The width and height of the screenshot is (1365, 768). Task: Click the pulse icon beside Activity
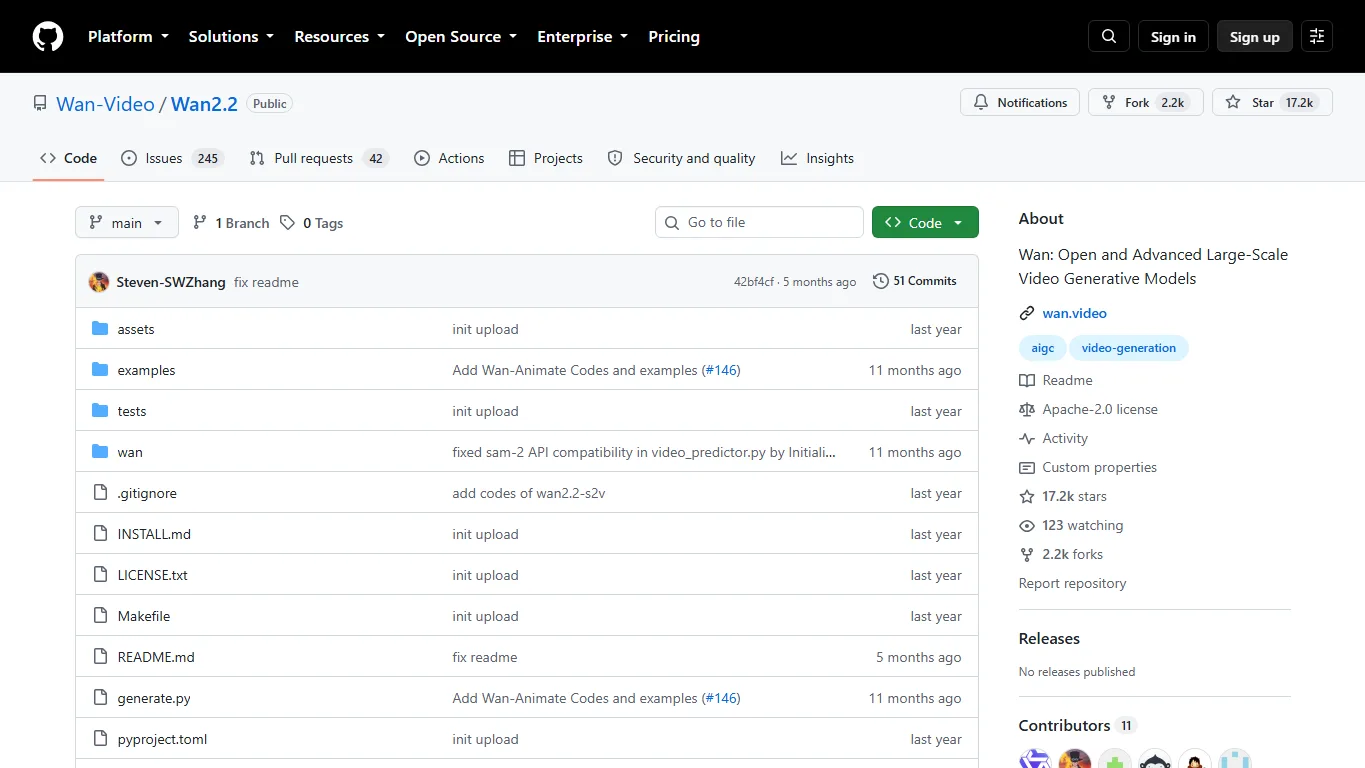(1027, 438)
